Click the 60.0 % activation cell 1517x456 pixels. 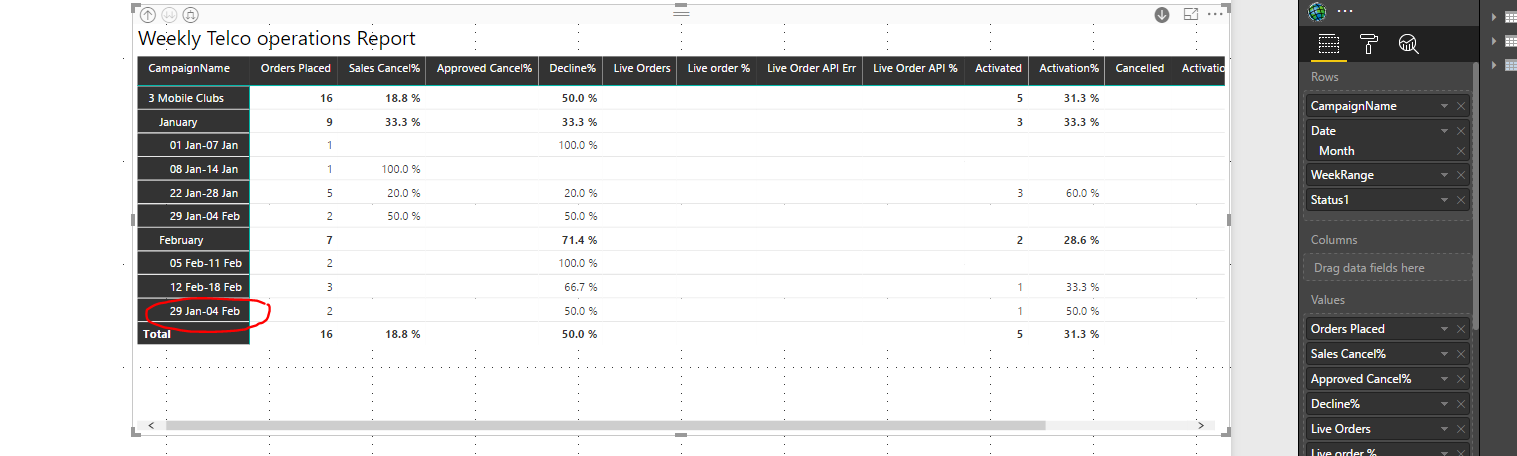[x=1082, y=193]
